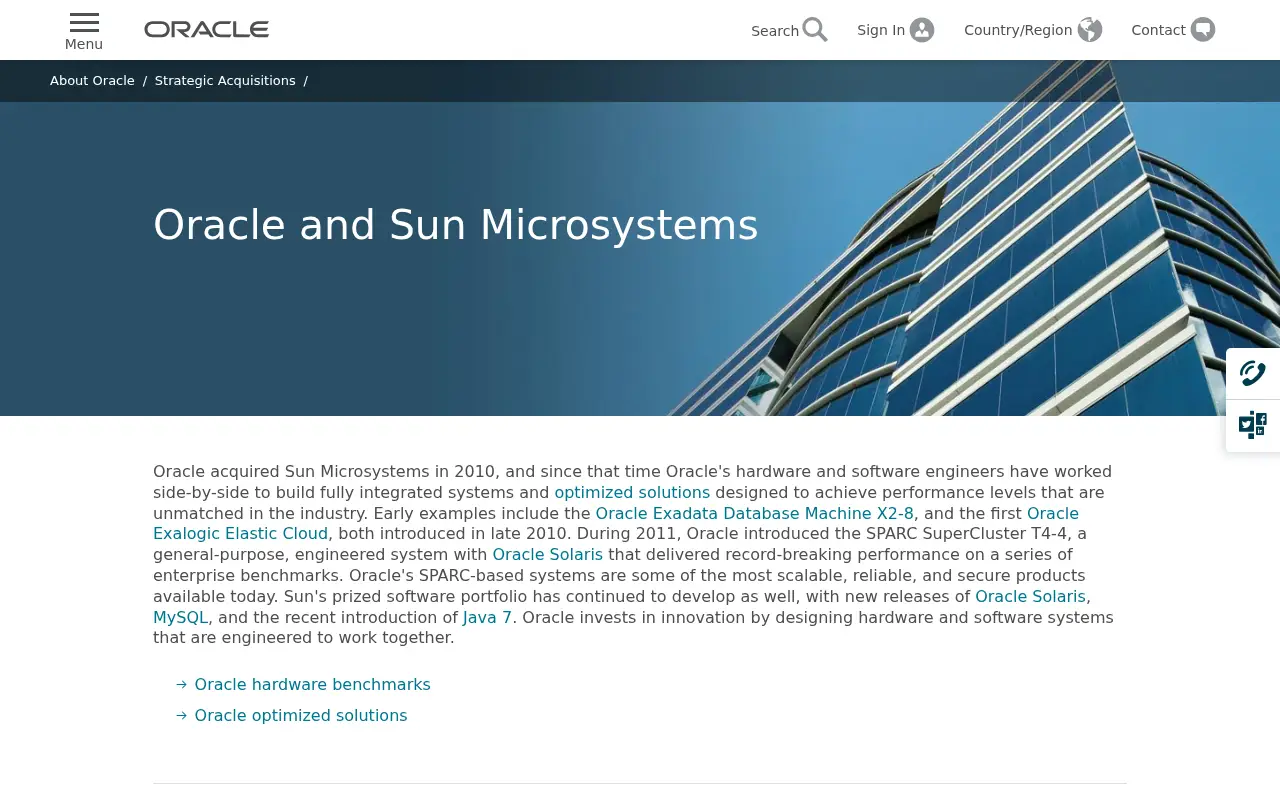Click the Sign In text
Viewport: 1280px width, 800px height.
tap(881, 30)
